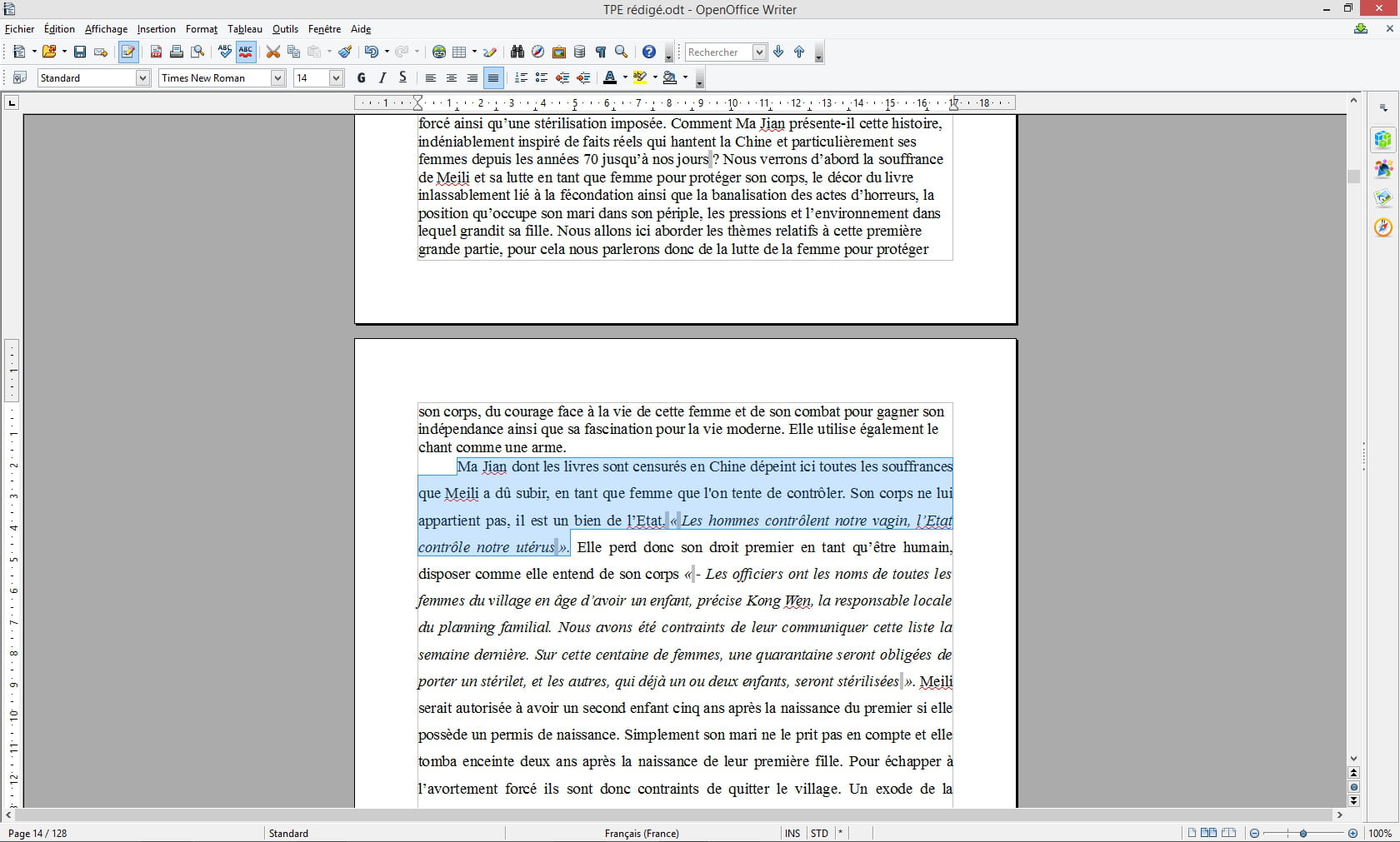This screenshot has height=842, width=1400.
Task: Toggle underline formatting (S)
Action: pos(402,78)
